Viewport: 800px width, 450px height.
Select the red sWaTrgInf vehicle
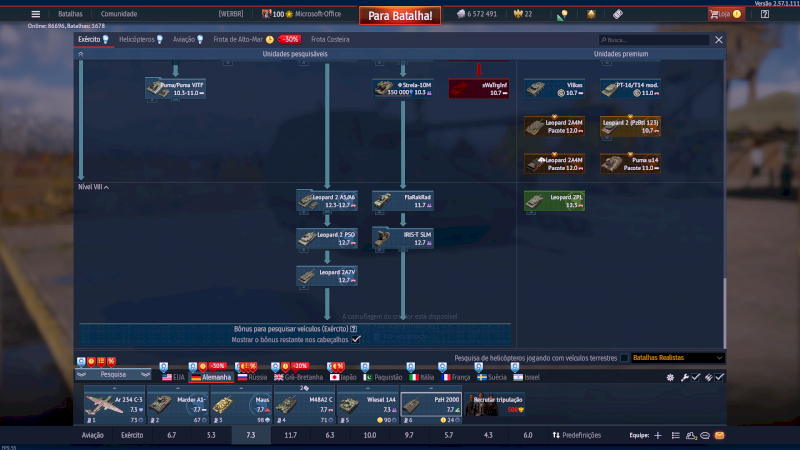pos(479,89)
